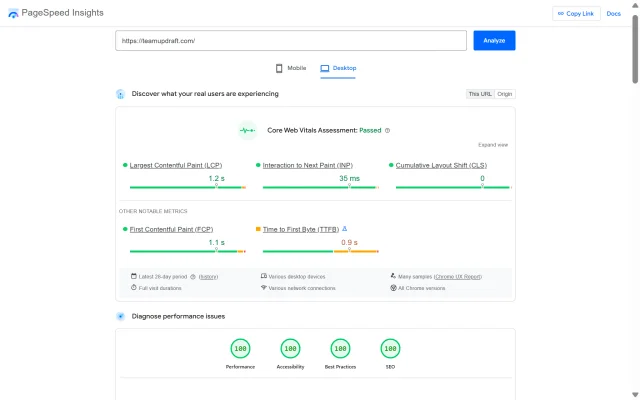Click the FCP distribution bar
This screenshot has width=640, height=400.
pos(188,251)
